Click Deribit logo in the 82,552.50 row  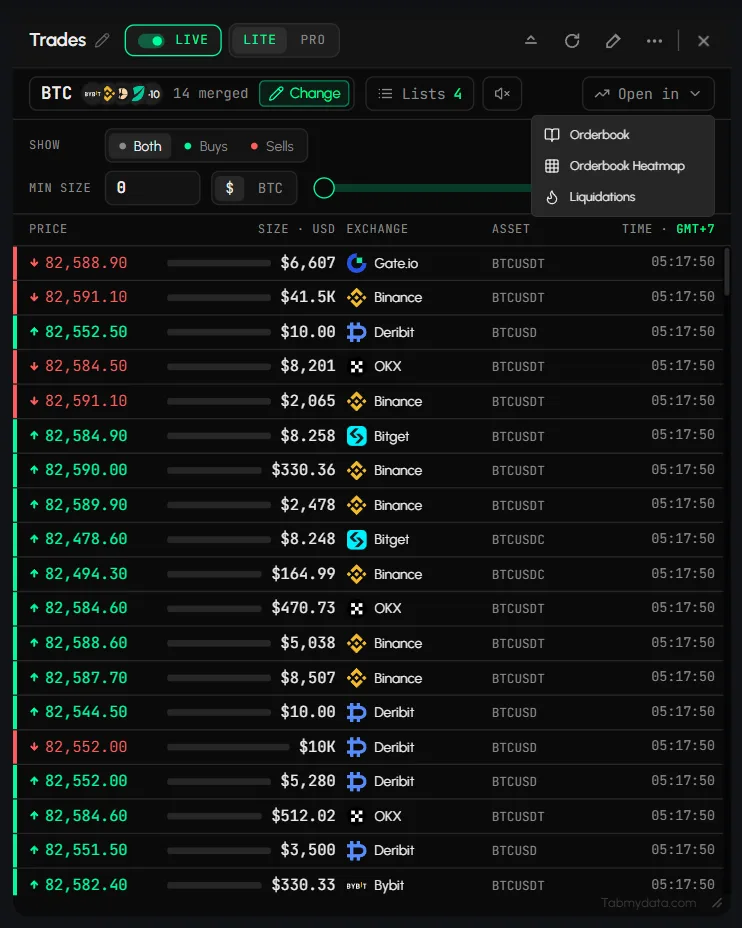(x=356, y=332)
